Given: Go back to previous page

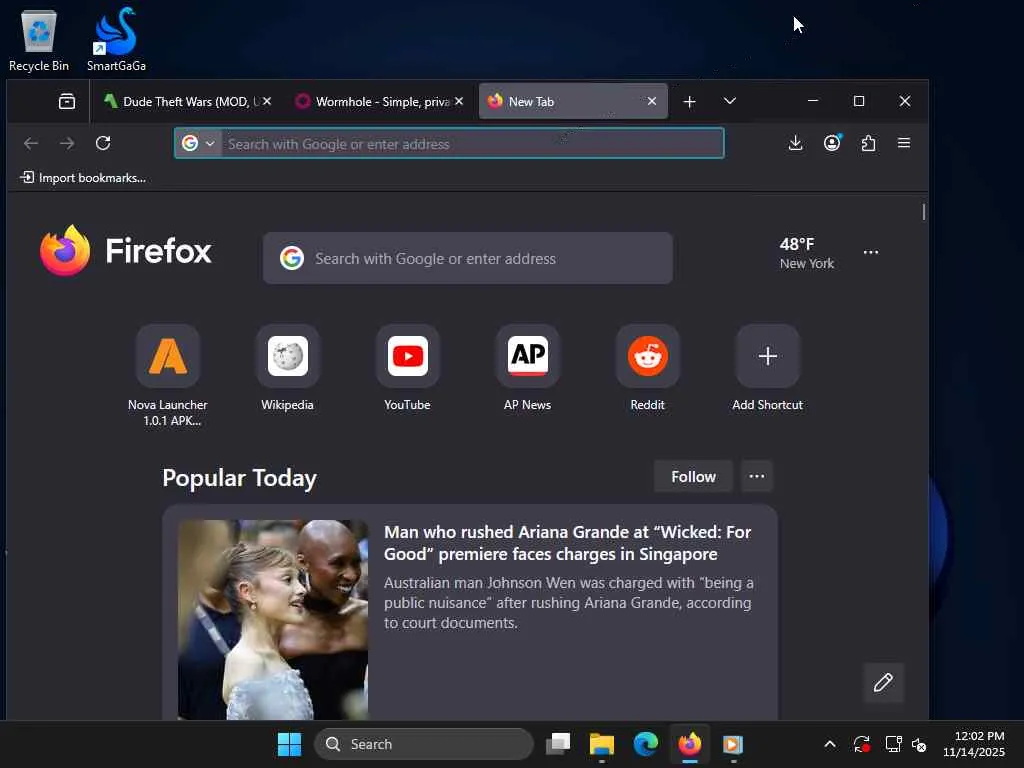Looking at the screenshot, I should (x=31, y=143).
